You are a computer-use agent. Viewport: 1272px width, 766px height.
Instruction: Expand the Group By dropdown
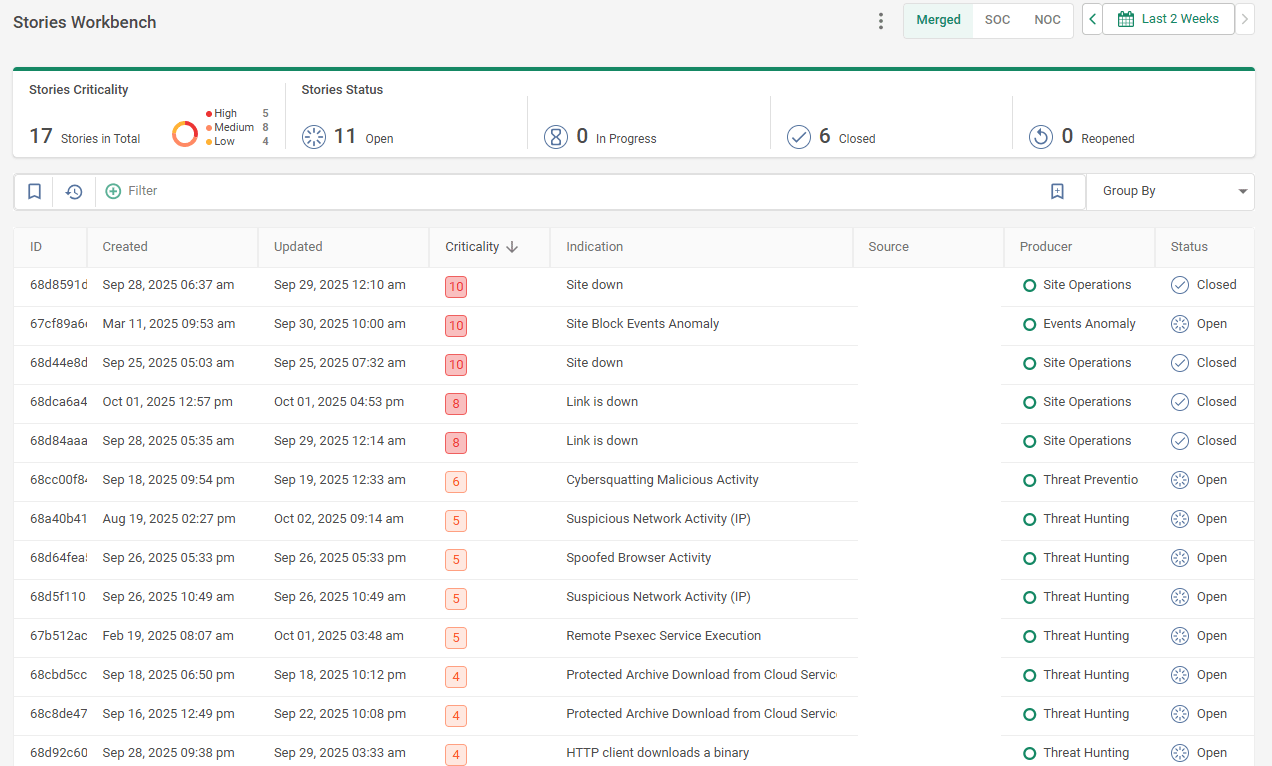point(1170,191)
